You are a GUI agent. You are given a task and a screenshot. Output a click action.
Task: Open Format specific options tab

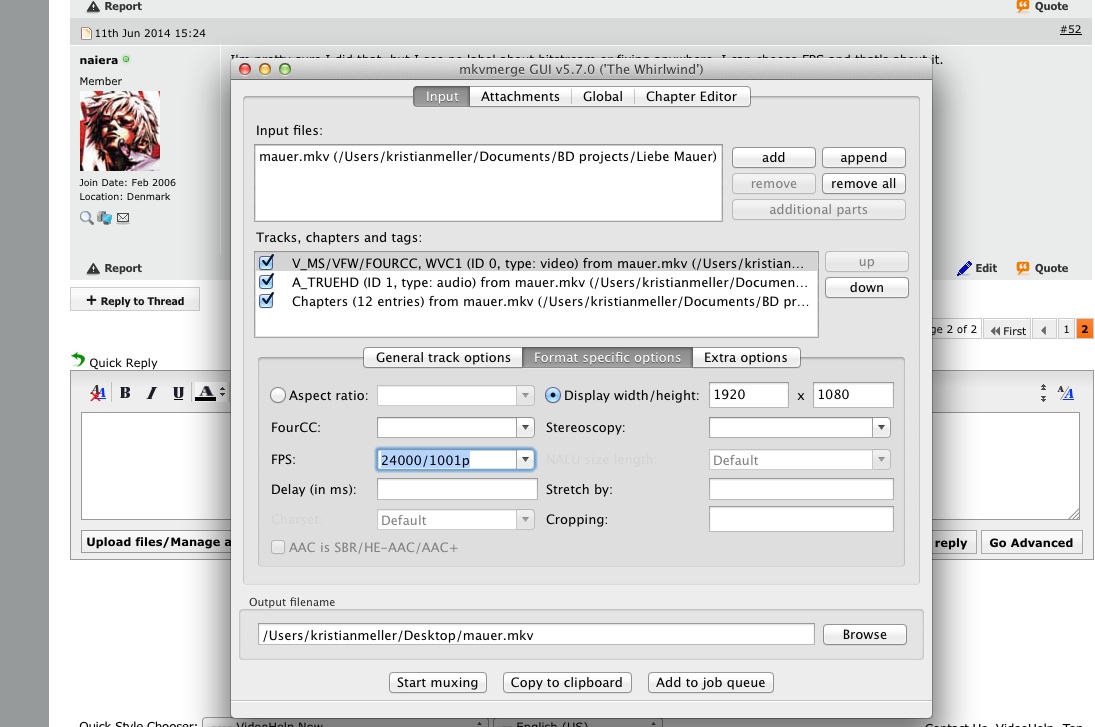(x=607, y=358)
